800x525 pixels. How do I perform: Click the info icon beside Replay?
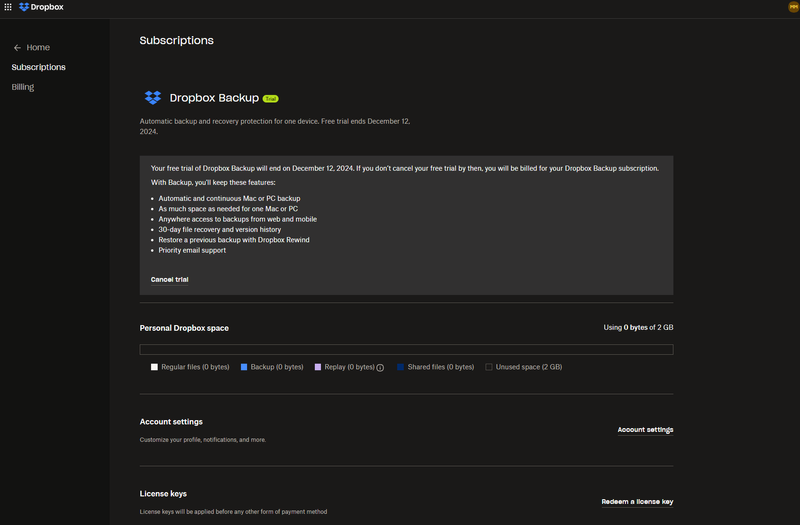(x=380, y=368)
